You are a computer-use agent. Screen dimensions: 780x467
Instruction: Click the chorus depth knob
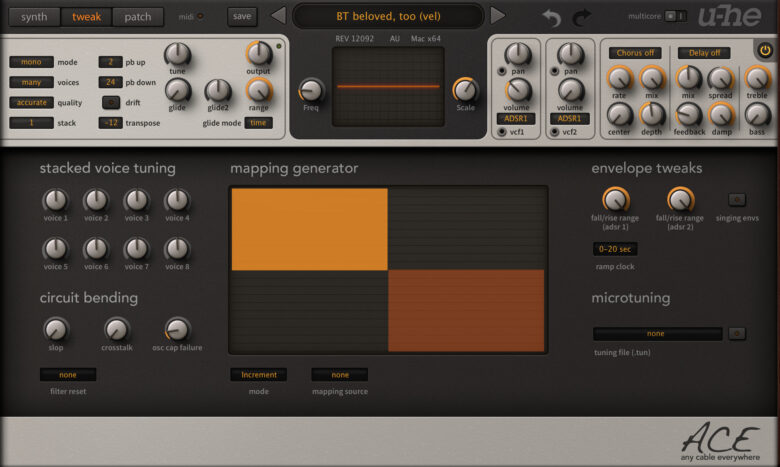click(x=652, y=115)
